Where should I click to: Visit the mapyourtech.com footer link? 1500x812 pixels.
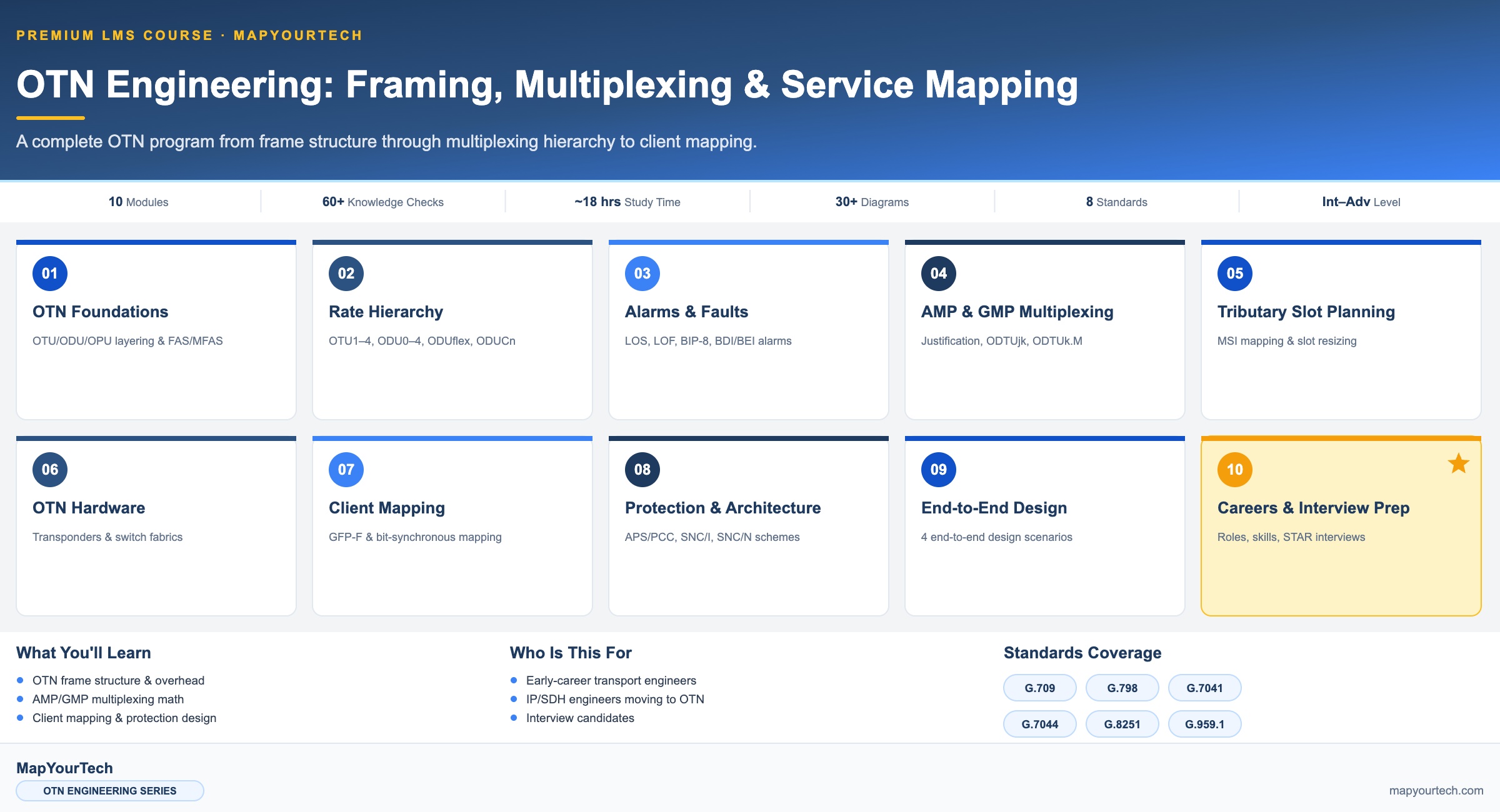(1436, 791)
